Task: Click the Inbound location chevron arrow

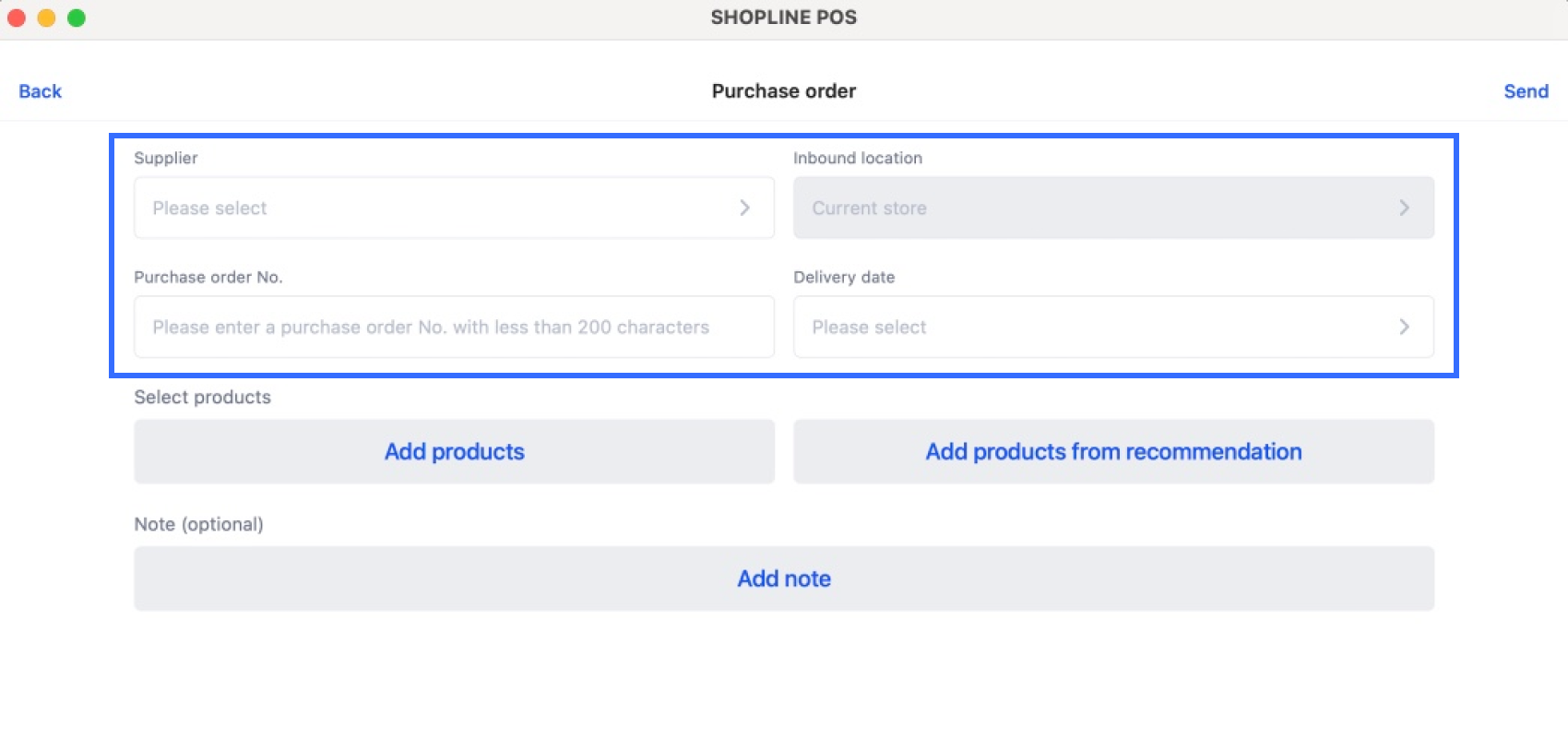Action: point(1404,208)
